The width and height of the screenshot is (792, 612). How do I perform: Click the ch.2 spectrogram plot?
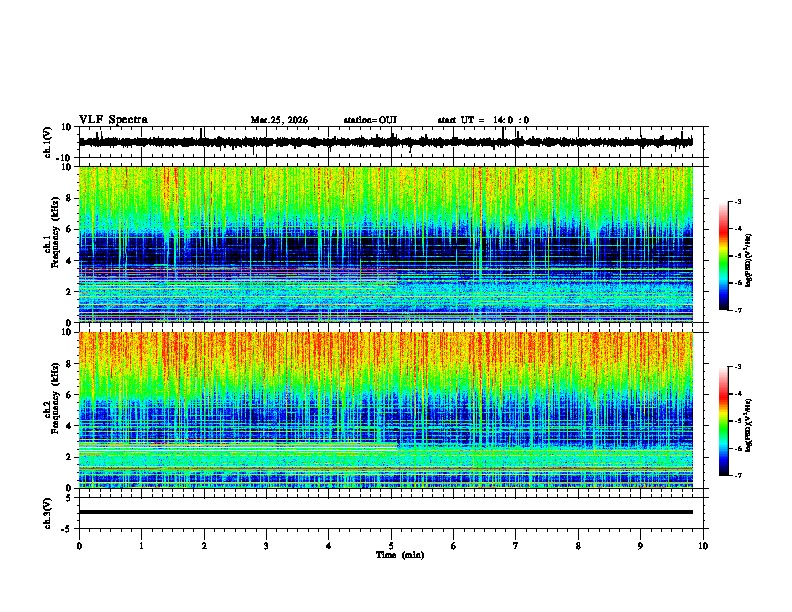coord(386,410)
